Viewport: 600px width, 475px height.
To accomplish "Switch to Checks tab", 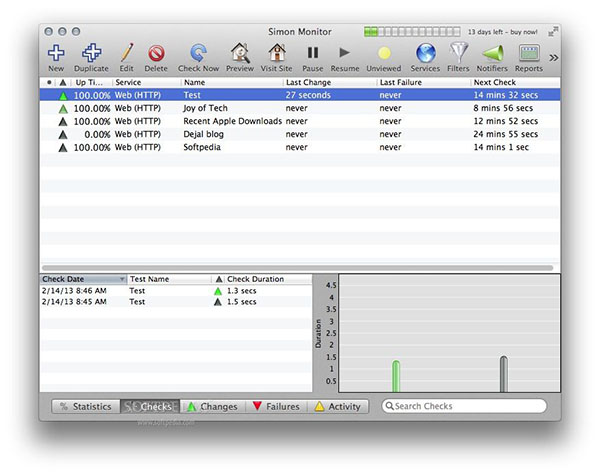I will point(150,406).
